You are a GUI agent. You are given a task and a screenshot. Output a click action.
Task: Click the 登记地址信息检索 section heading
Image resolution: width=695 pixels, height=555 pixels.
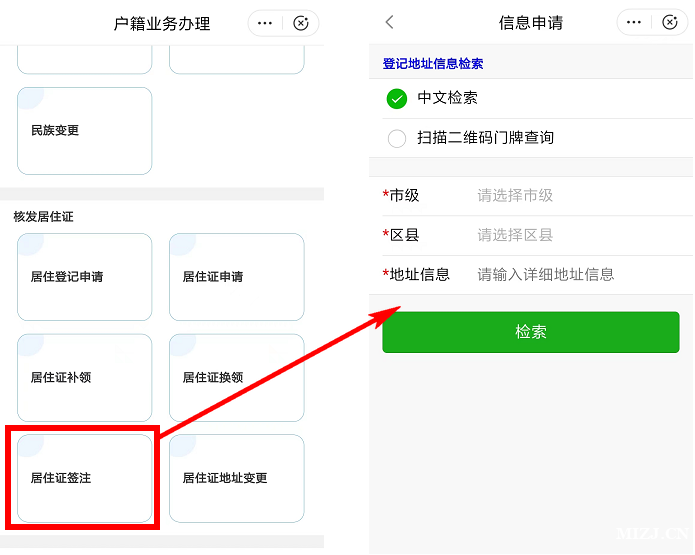point(432,64)
